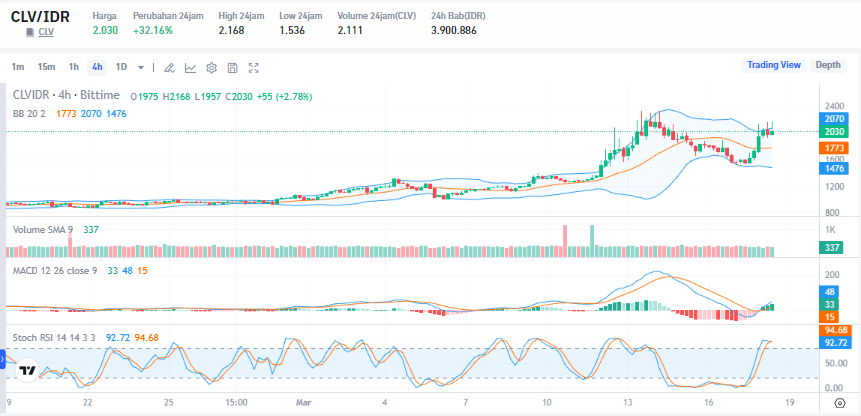
Task: Open chart settings gear icon
Action: coord(211,67)
